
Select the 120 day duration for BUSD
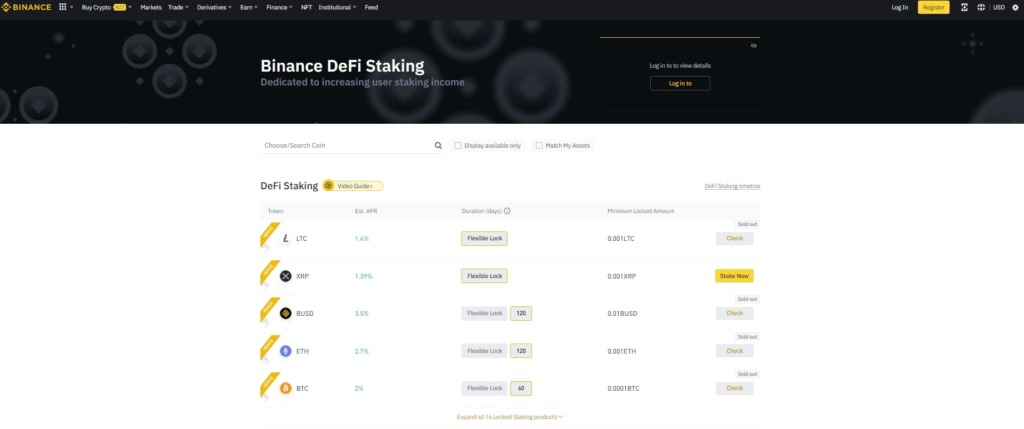[521, 313]
